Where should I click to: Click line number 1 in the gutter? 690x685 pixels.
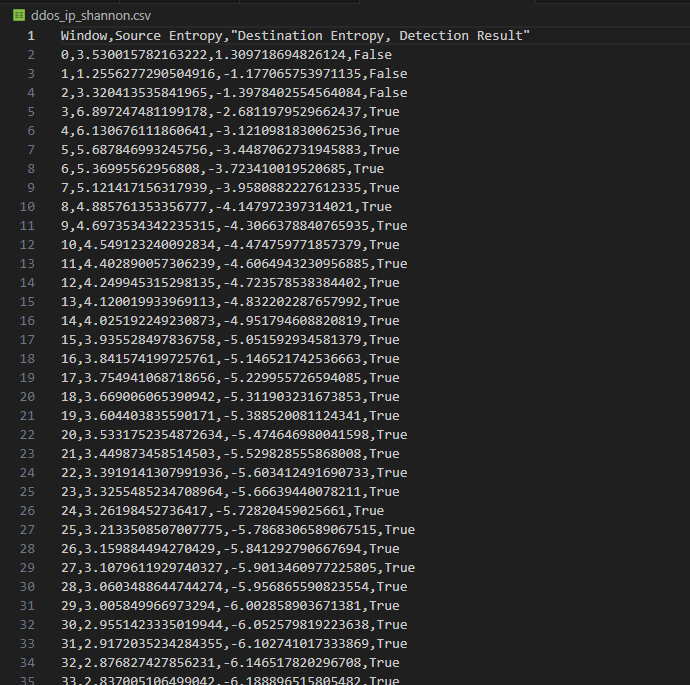(31, 36)
